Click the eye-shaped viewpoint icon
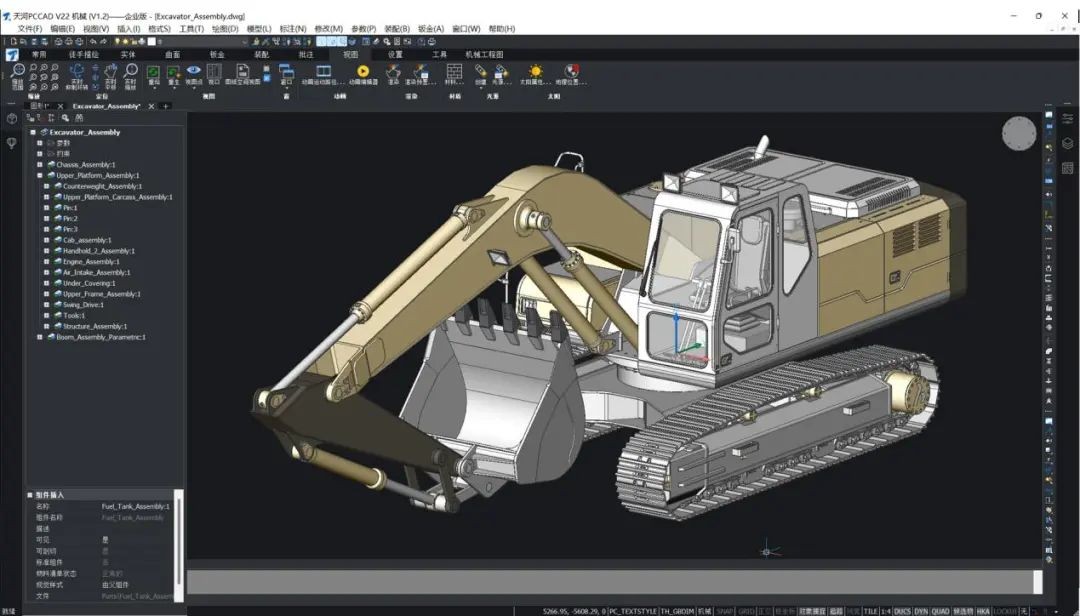This screenshot has width=1080, height=616. click(x=193, y=71)
